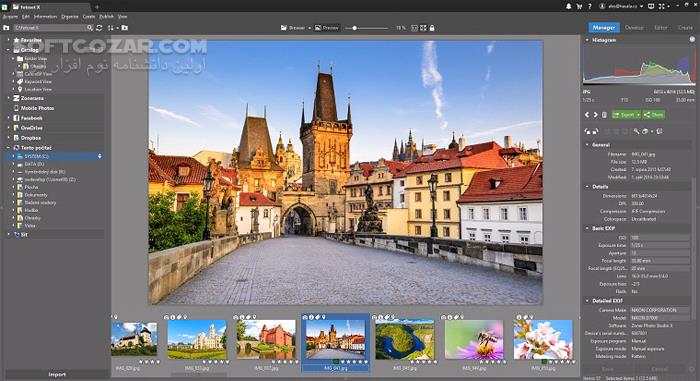The width and height of the screenshot is (700, 381).
Task: Click the search magnifier in path bar
Action: [x=90, y=28]
